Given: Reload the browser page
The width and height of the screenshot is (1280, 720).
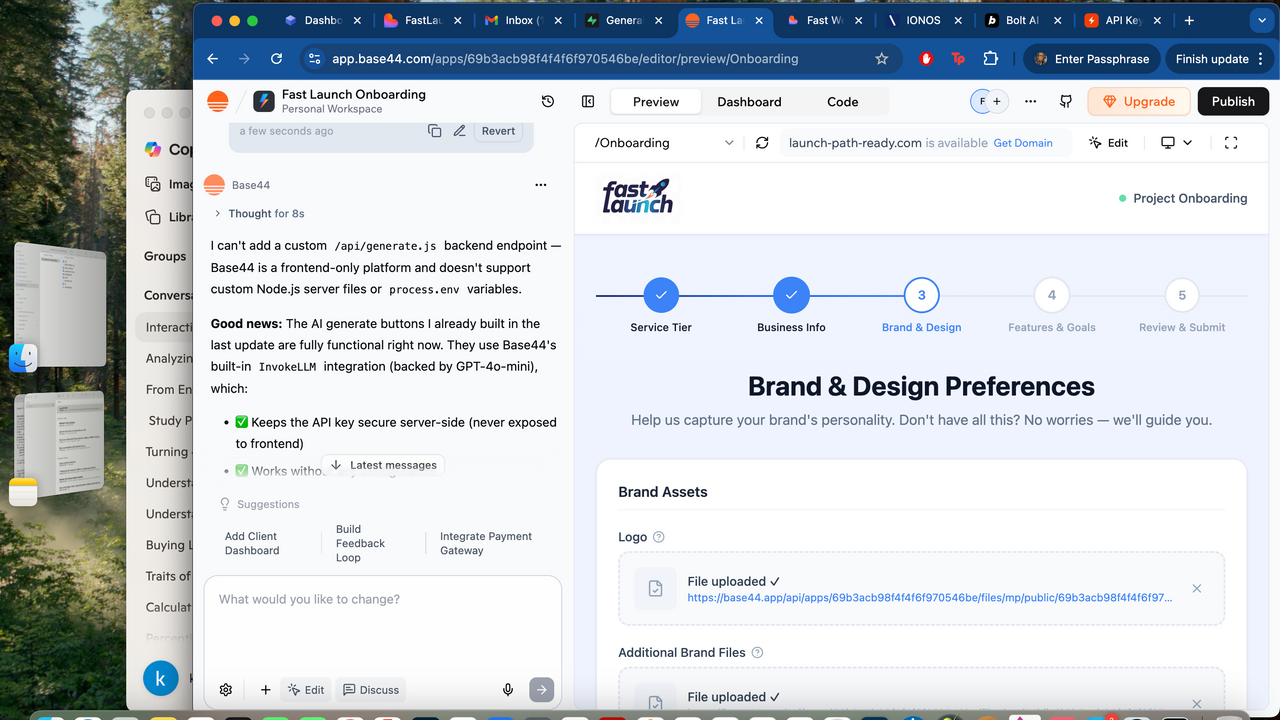Looking at the screenshot, I should pos(277,59).
